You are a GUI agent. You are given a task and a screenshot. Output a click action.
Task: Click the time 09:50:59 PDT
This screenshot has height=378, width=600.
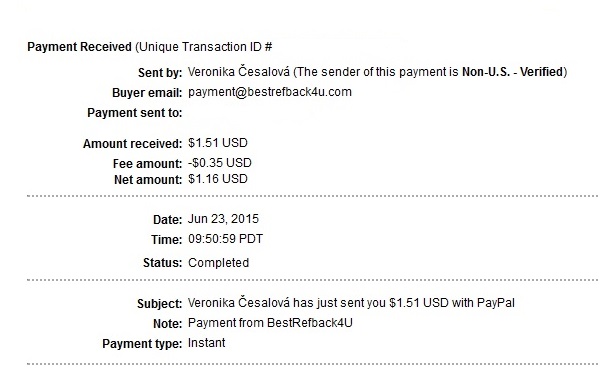tap(225, 239)
